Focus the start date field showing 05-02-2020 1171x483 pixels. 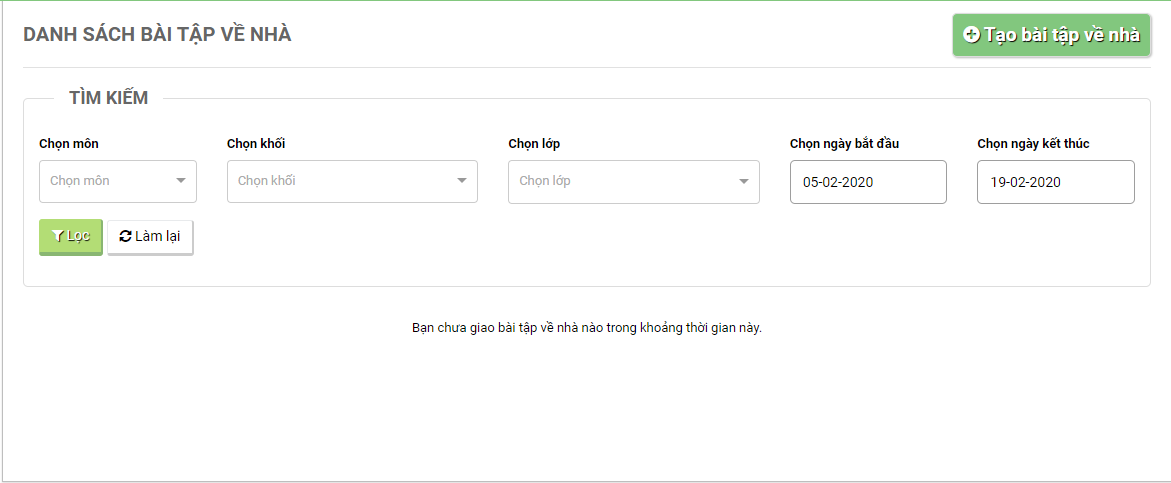click(867, 182)
